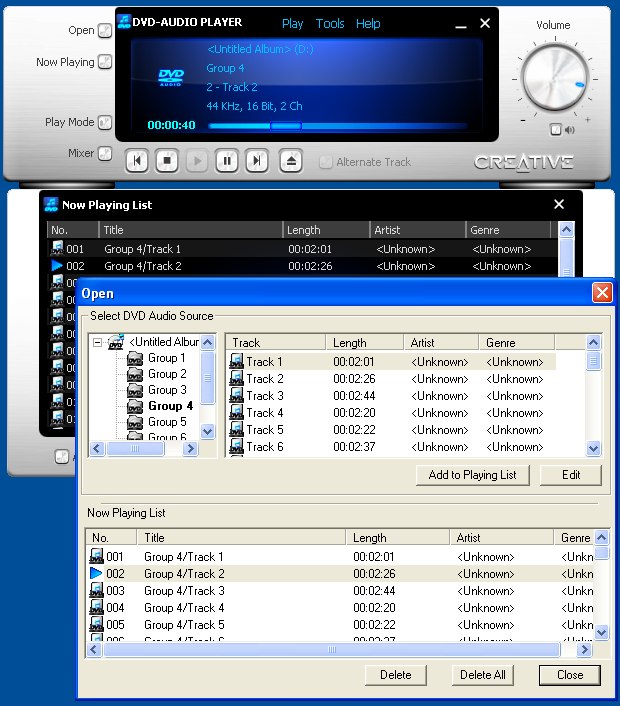
Task: Click Genre column header in Now Playing List window
Action: point(508,230)
